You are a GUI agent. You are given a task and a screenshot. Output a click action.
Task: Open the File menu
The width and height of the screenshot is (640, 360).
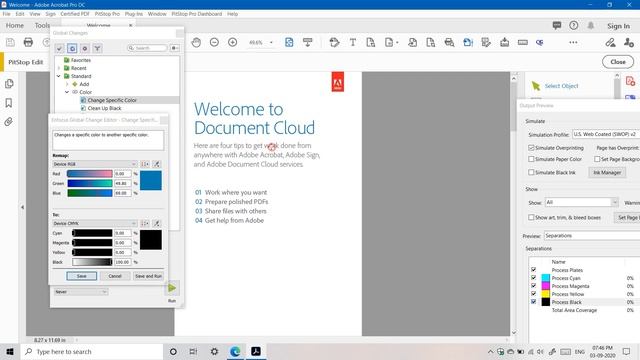click(x=7, y=14)
